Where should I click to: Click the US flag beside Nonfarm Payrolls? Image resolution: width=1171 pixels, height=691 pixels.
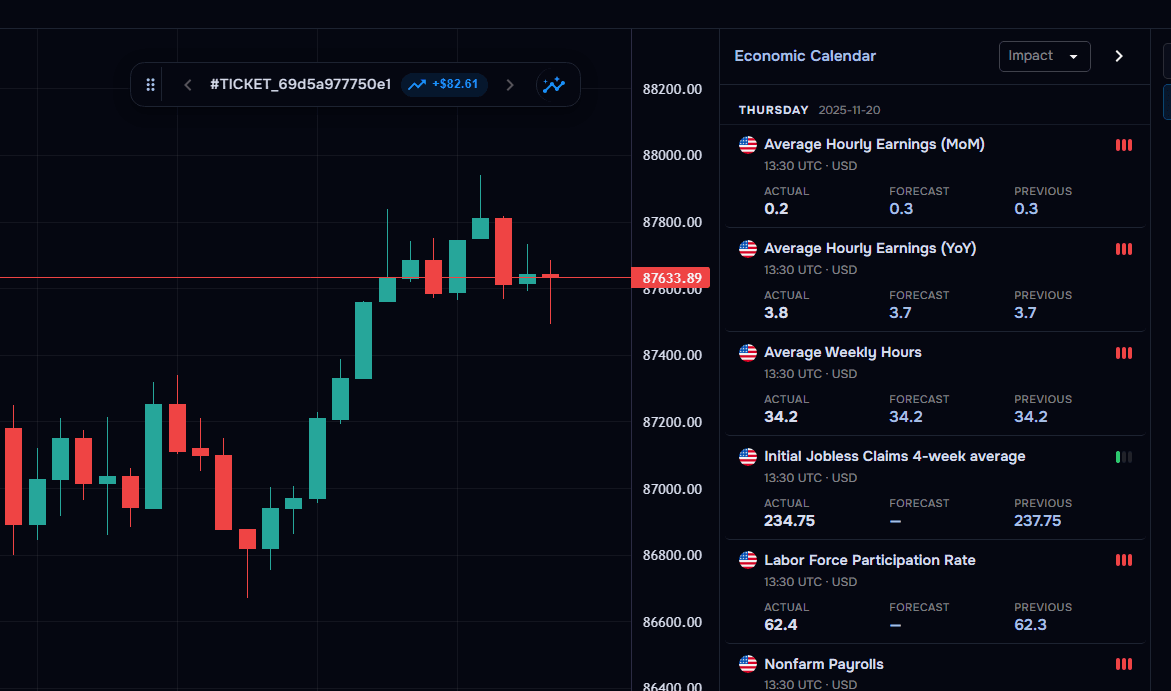747,664
